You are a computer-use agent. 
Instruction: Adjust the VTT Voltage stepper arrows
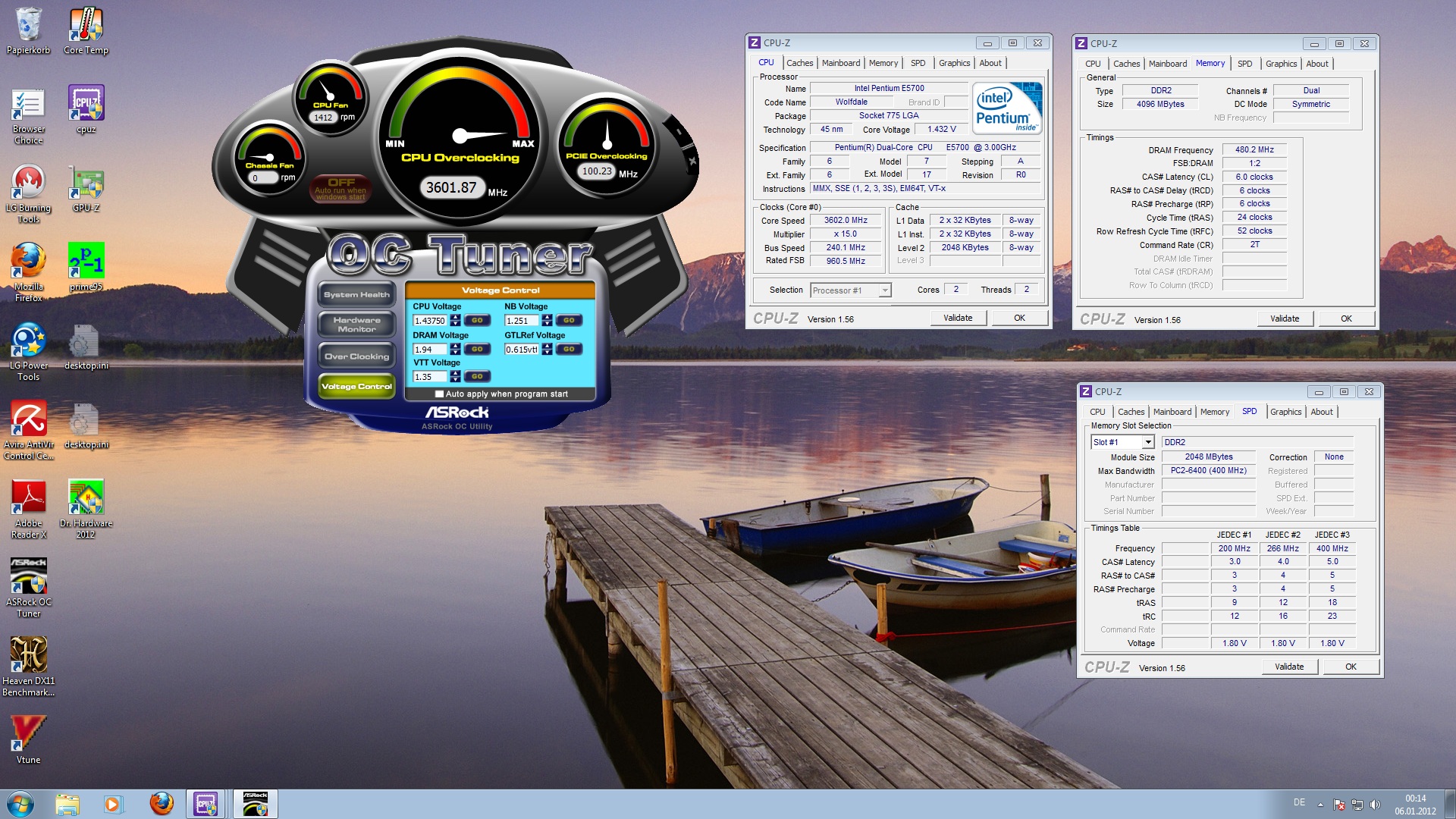[455, 377]
